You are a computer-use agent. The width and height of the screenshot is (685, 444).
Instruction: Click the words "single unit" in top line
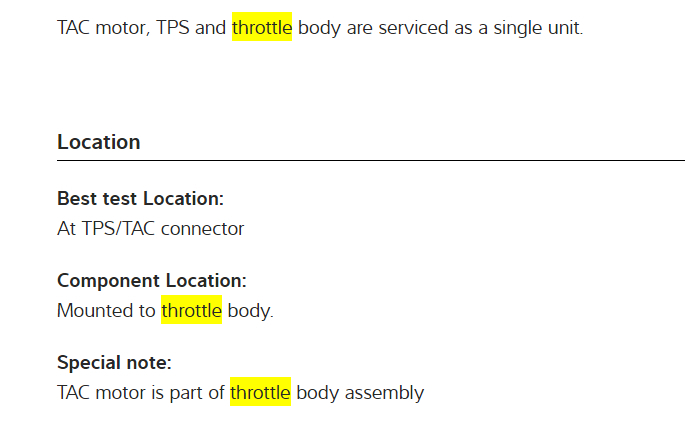[x=544, y=28]
